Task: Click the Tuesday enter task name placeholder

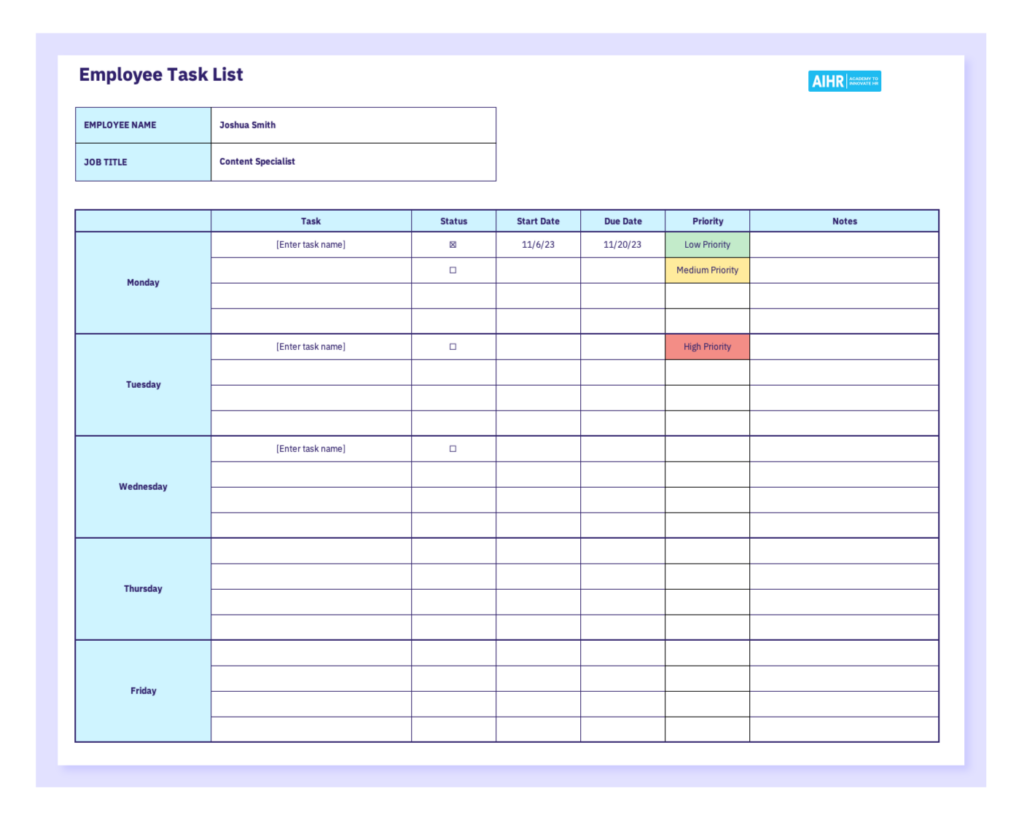Action: (310, 346)
